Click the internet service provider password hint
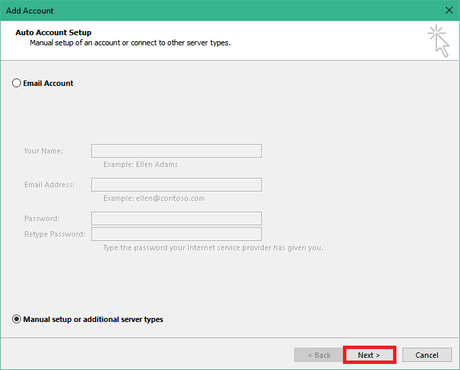 [213, 248]
